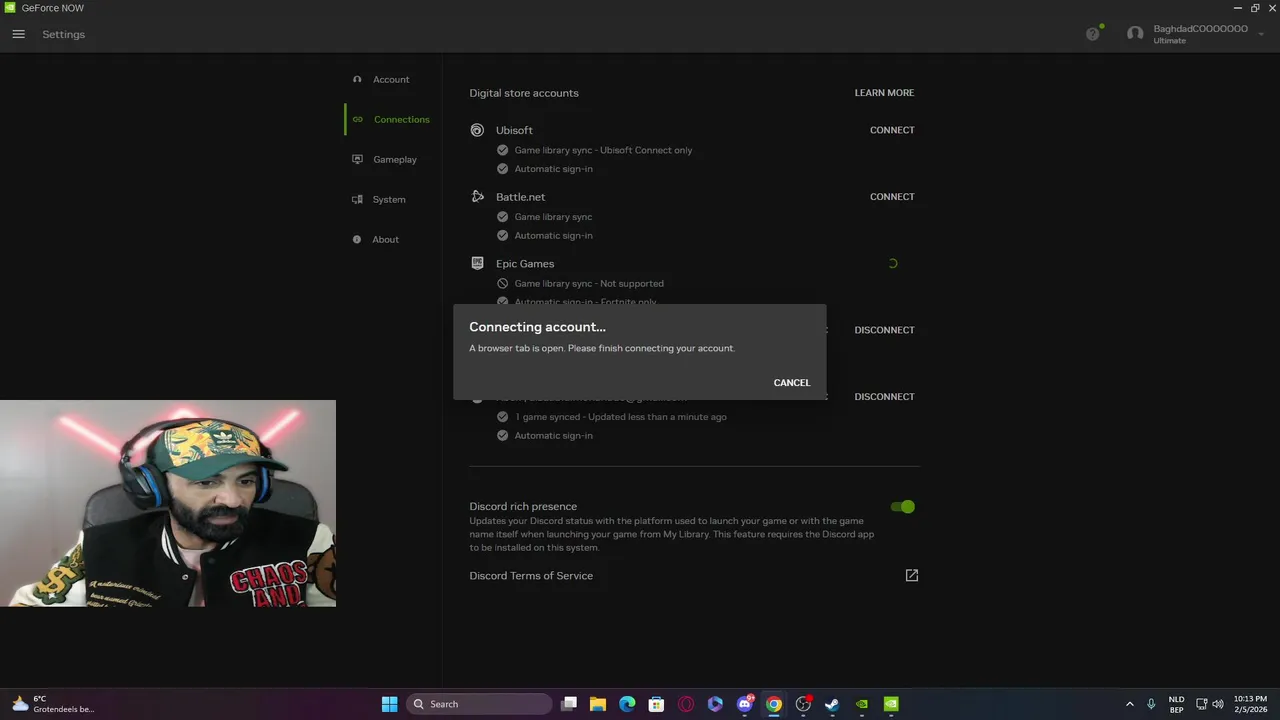Screen dimensions: 1280x720
Task: Disconnect the account with 1 game synced
Action: point(884,397)
